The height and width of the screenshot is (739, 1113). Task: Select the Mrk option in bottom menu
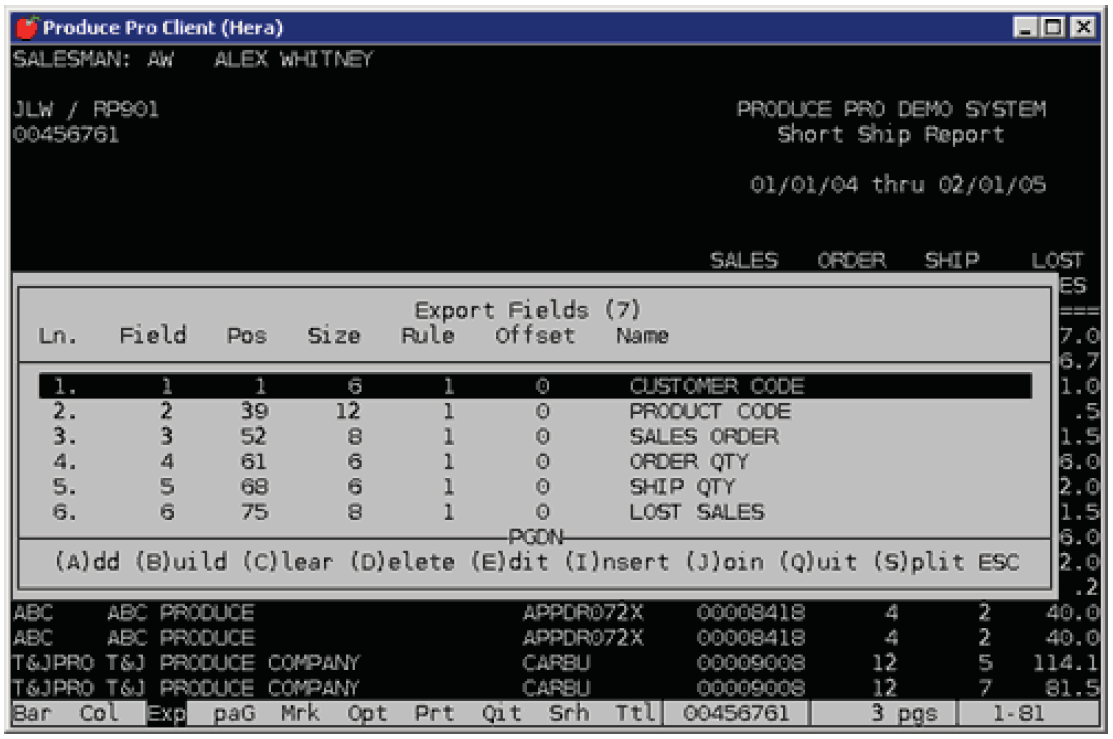pos(300,713)
